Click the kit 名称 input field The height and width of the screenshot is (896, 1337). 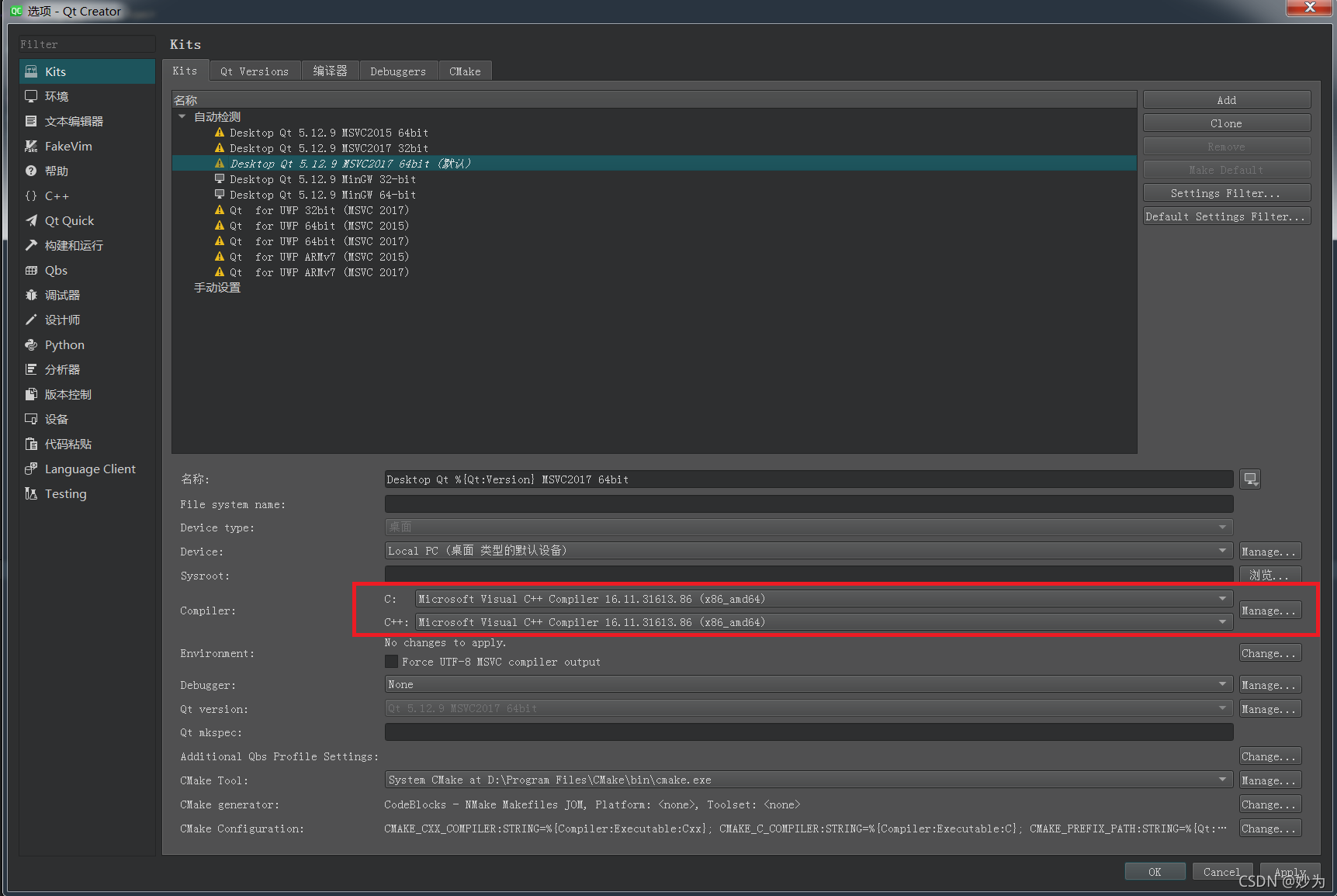coord(809,479)
